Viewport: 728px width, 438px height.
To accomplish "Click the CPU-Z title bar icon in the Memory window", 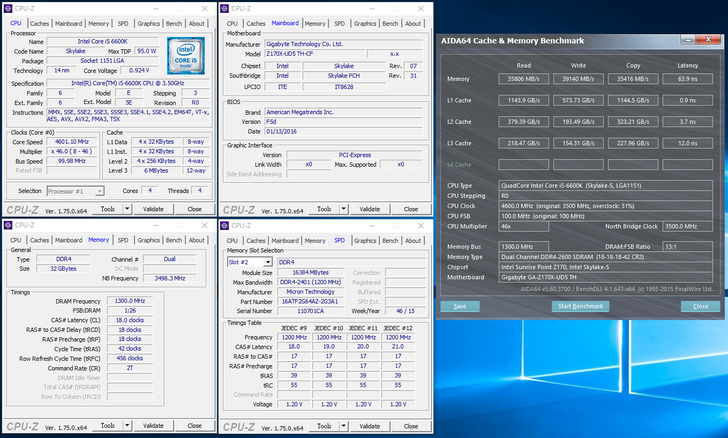I will pos(8,226).
